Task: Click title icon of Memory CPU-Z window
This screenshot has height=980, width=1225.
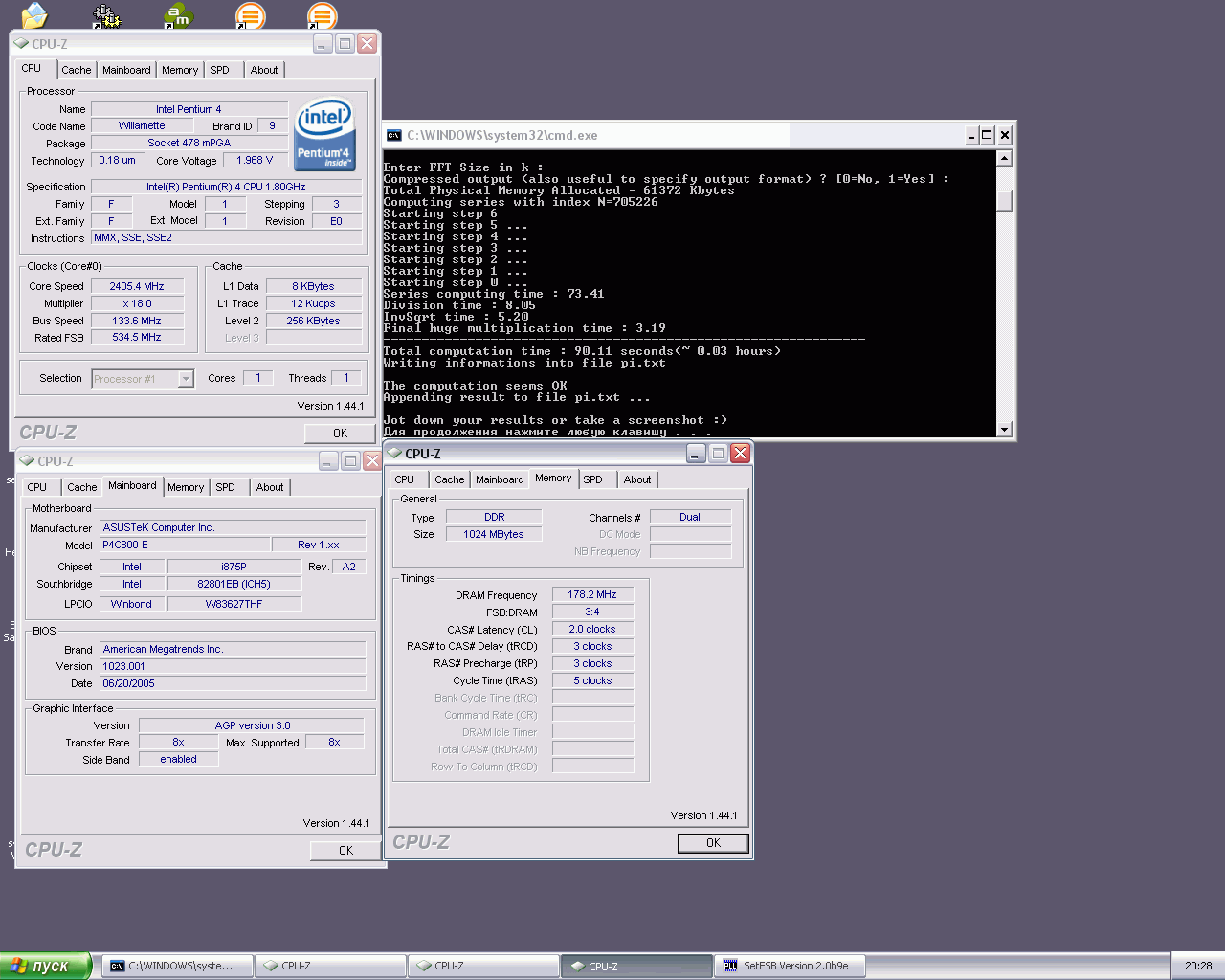Action: (392, 454)
